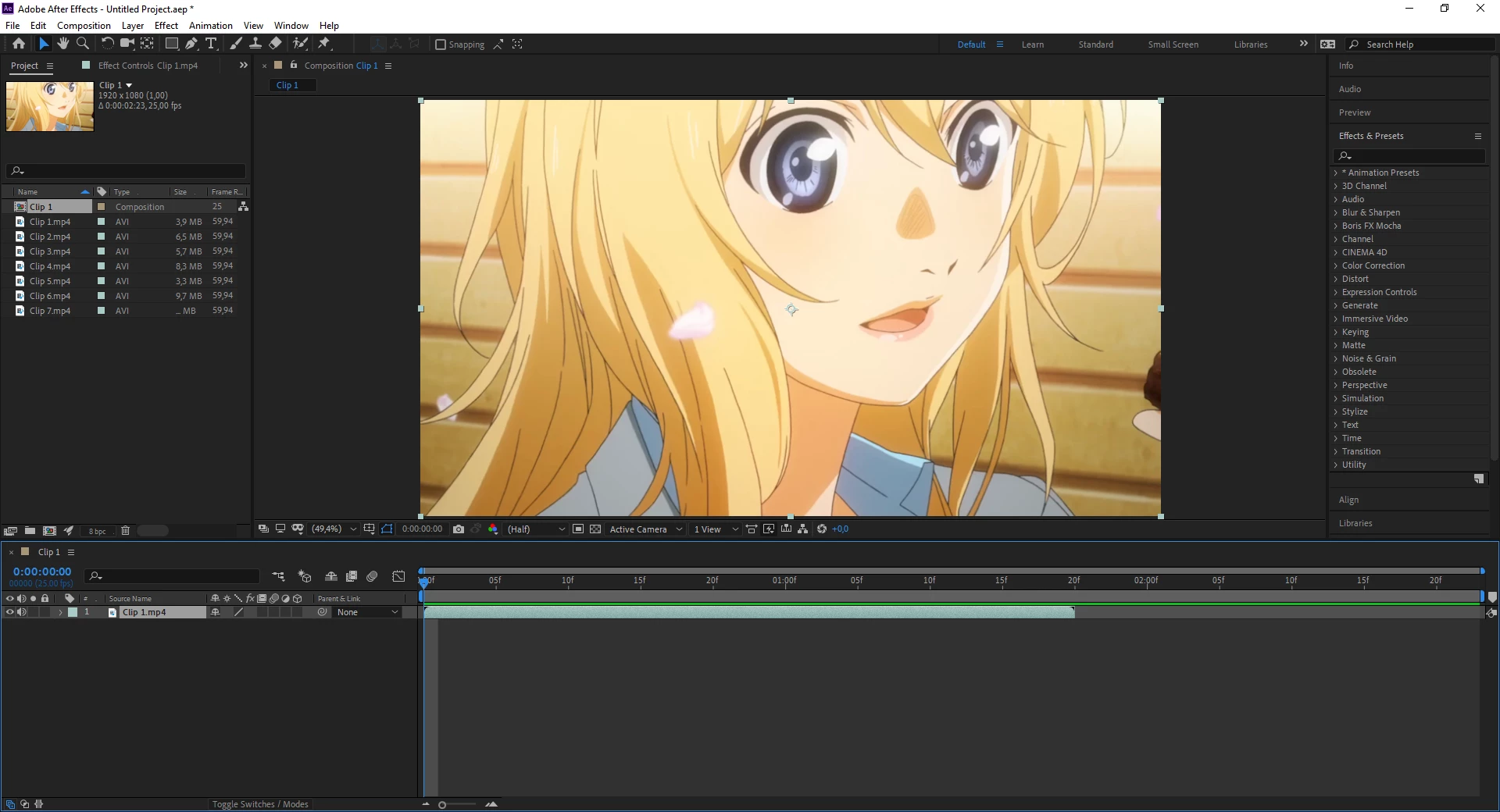Viewport: 1500px width, 812px height.
Task: Click the Effects & Presets search field
Action: 1410,156
